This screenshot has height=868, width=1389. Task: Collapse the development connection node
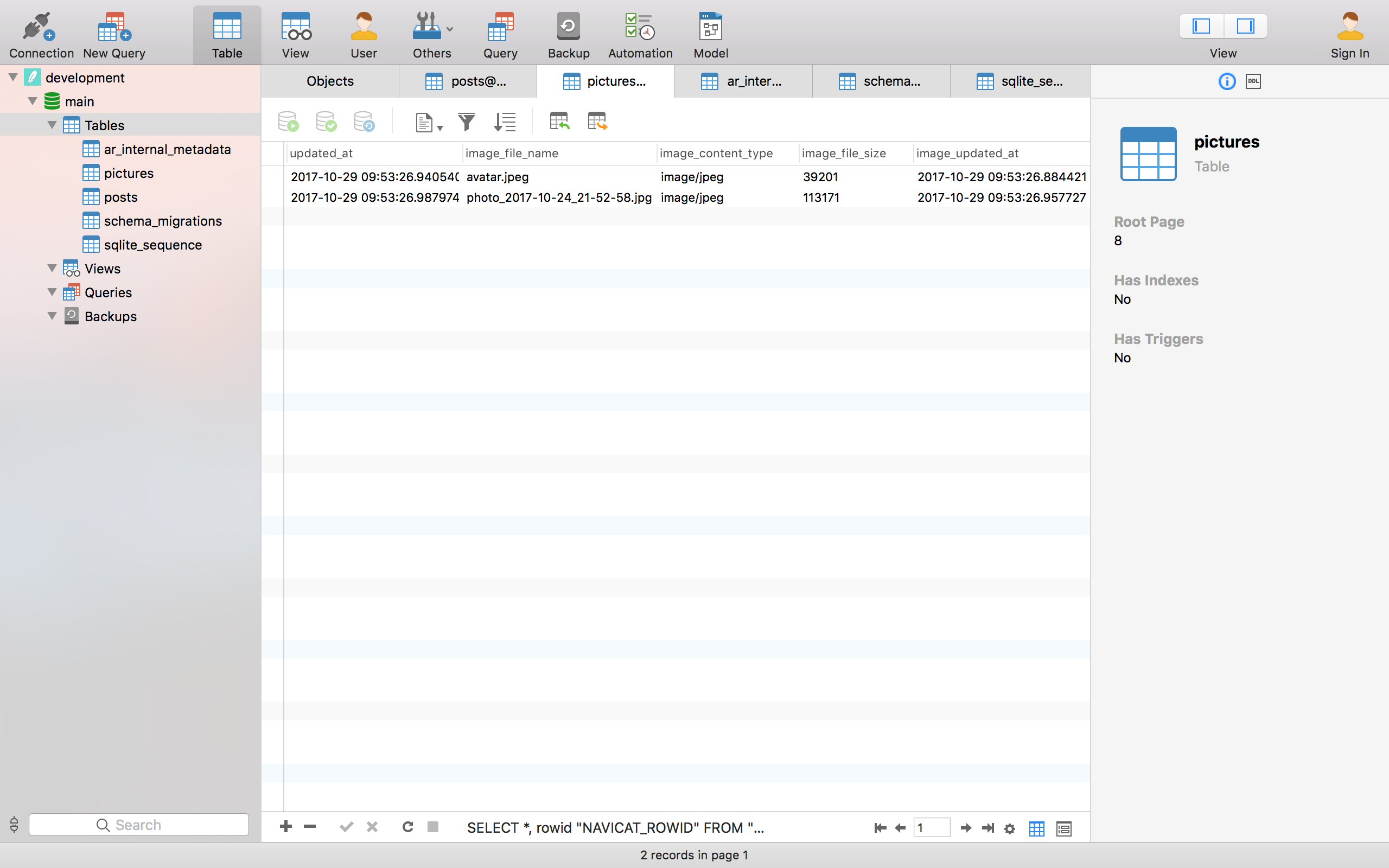[x=13, y=77]
